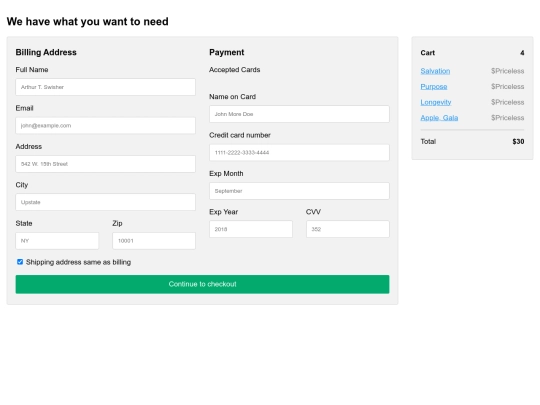This screenshot has width=540, height=405.
Task: Click the Total amount $30
Action: coord(518,142)
